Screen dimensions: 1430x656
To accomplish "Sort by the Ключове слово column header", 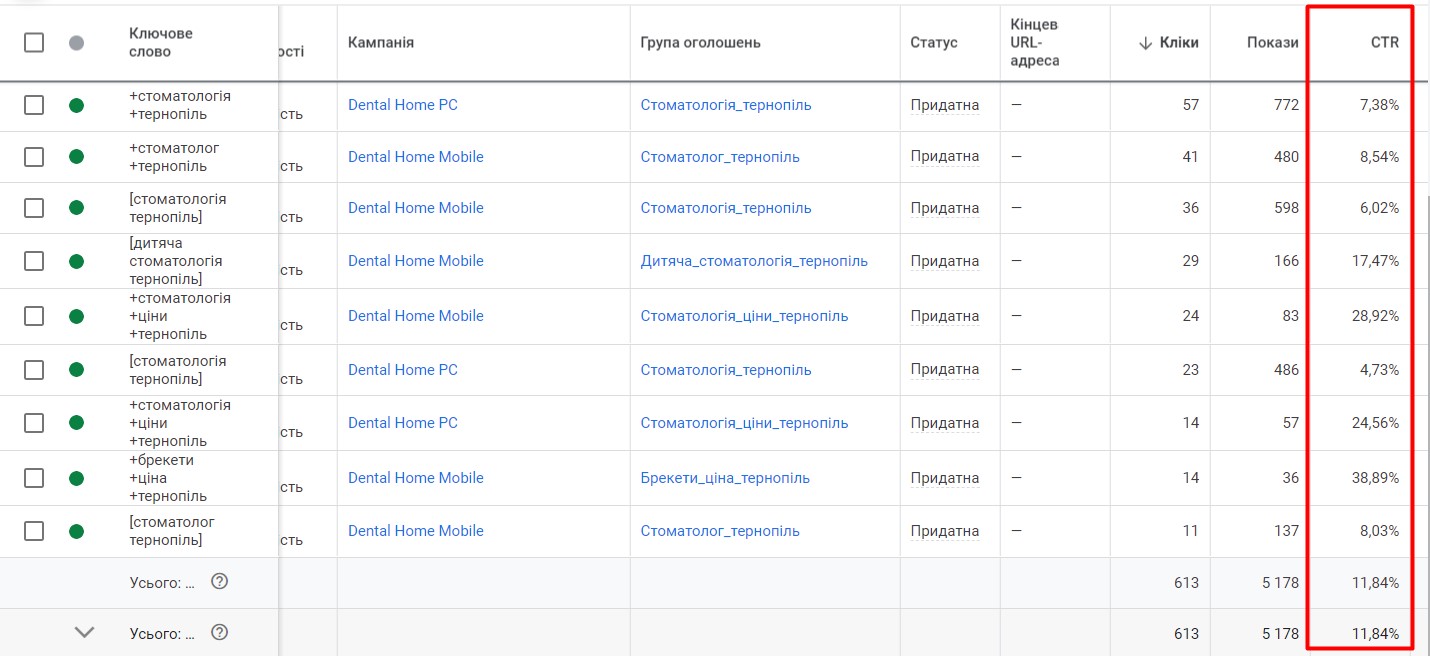I will 161,42.
